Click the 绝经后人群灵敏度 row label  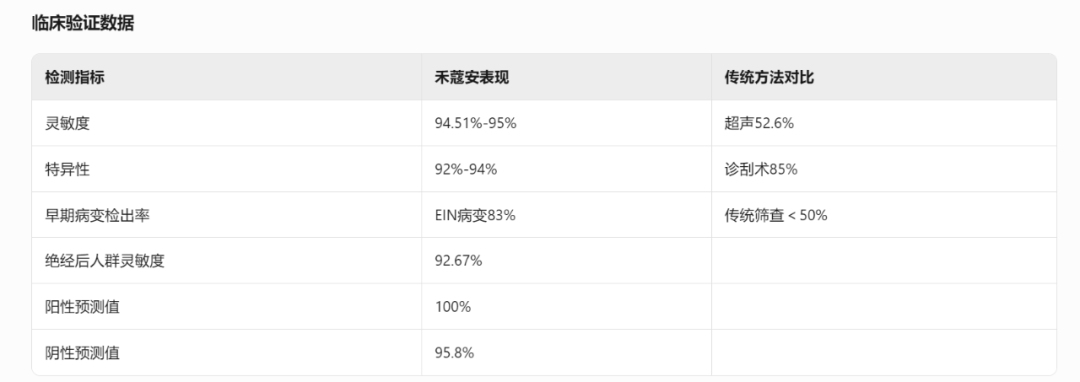(x=105, y=261)
